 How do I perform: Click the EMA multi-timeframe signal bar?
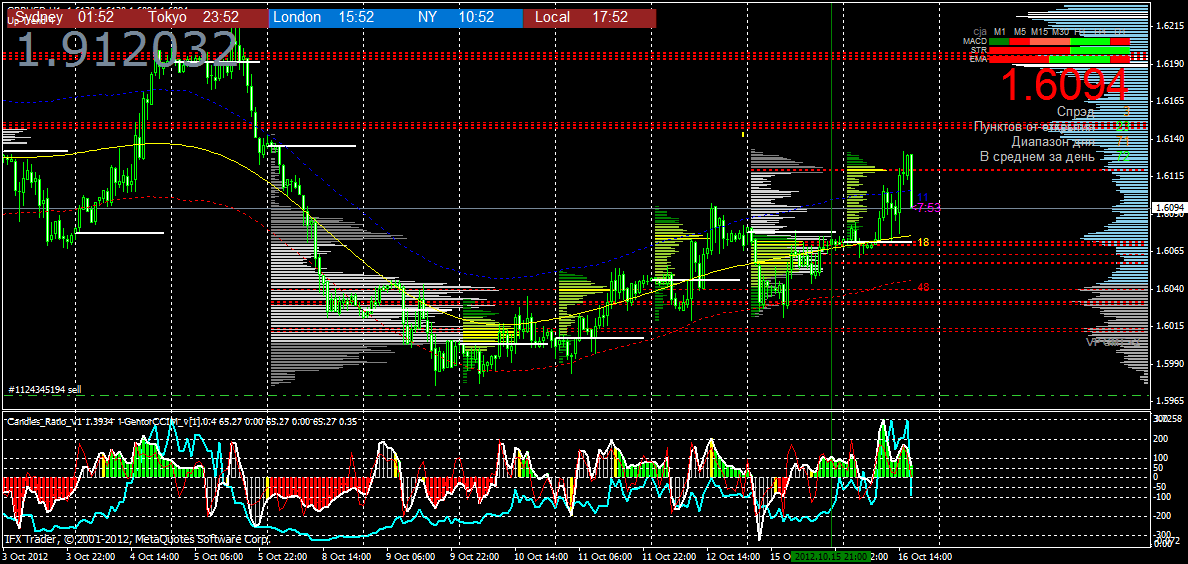point(1059,59)
